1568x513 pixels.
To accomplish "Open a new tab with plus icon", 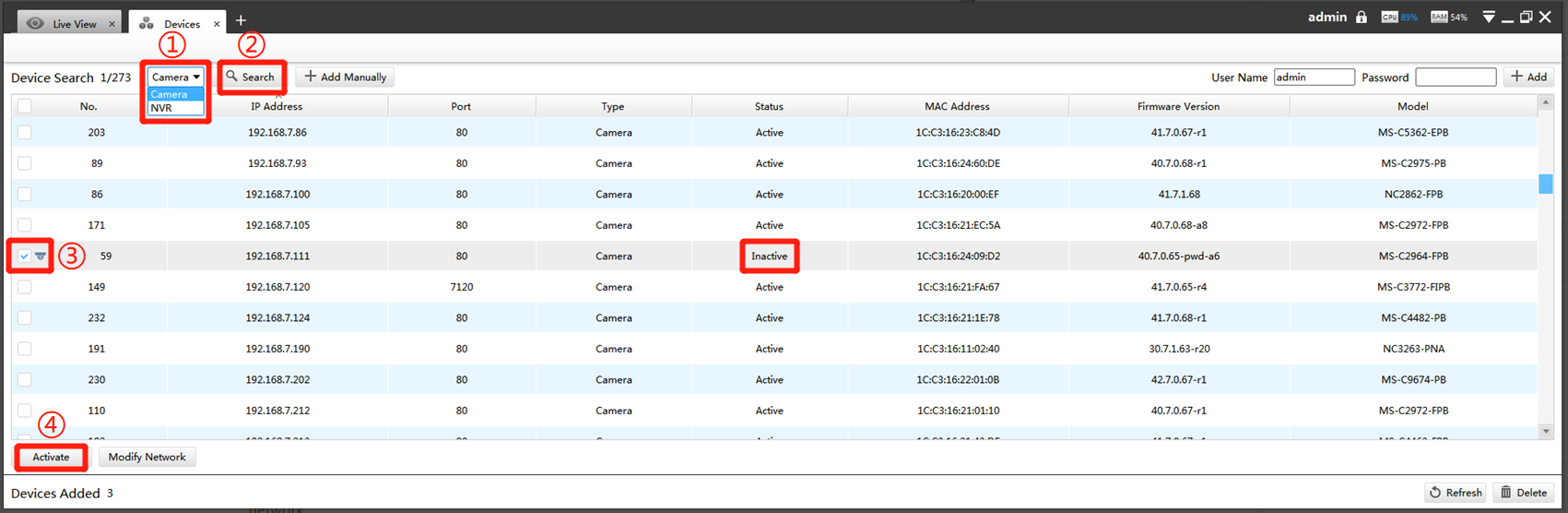I will 241,20.
